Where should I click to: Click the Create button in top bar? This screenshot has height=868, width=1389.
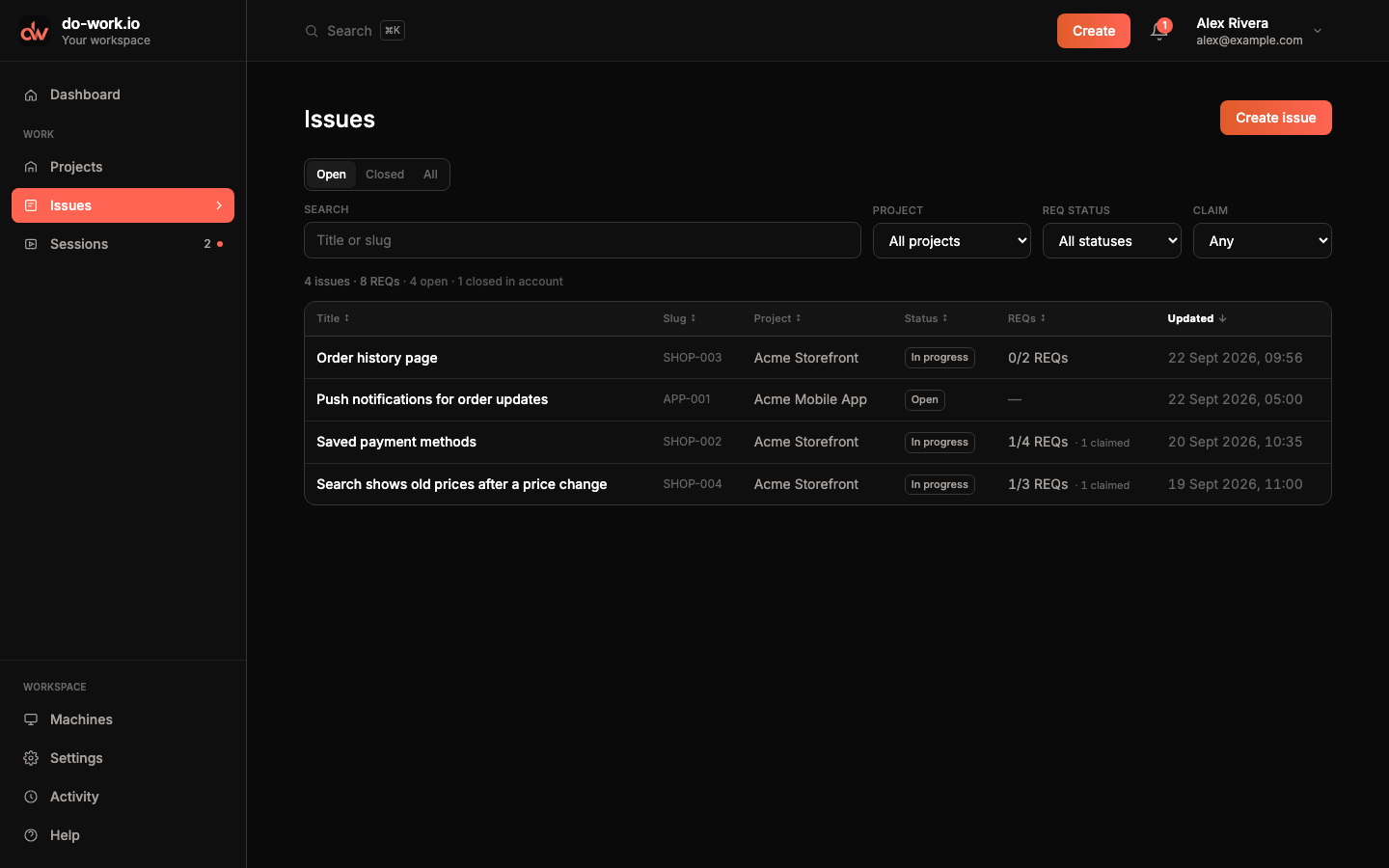point(1094,31)
